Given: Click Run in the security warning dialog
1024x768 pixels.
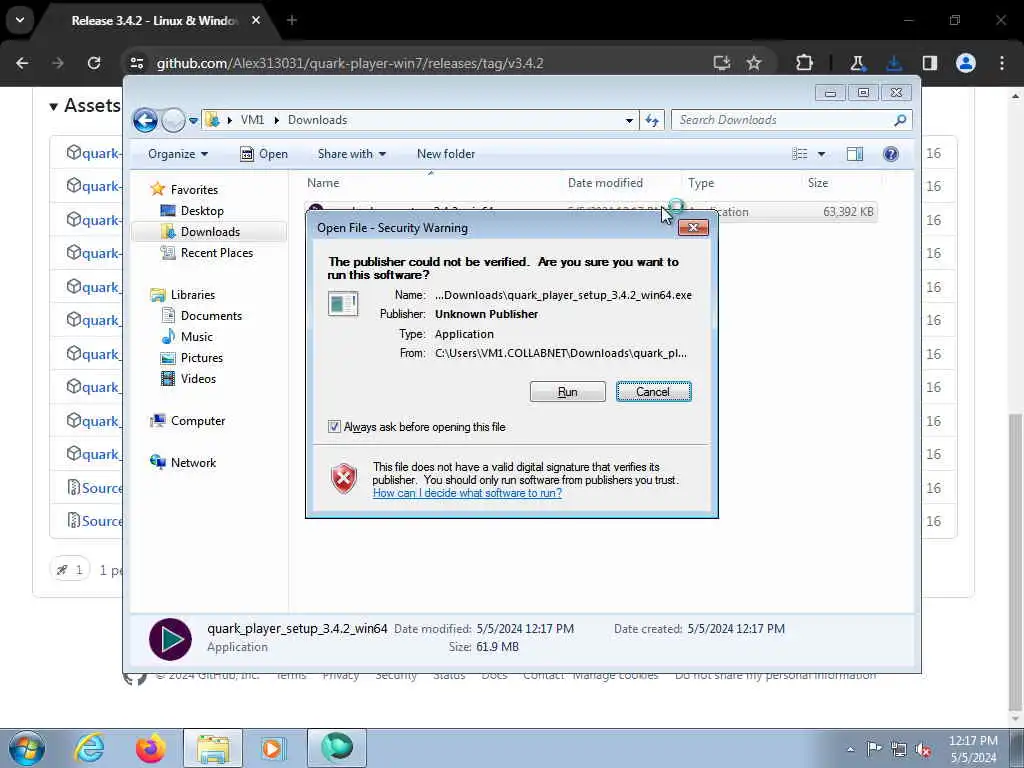Looking at the screenshot, I should 567,392.
